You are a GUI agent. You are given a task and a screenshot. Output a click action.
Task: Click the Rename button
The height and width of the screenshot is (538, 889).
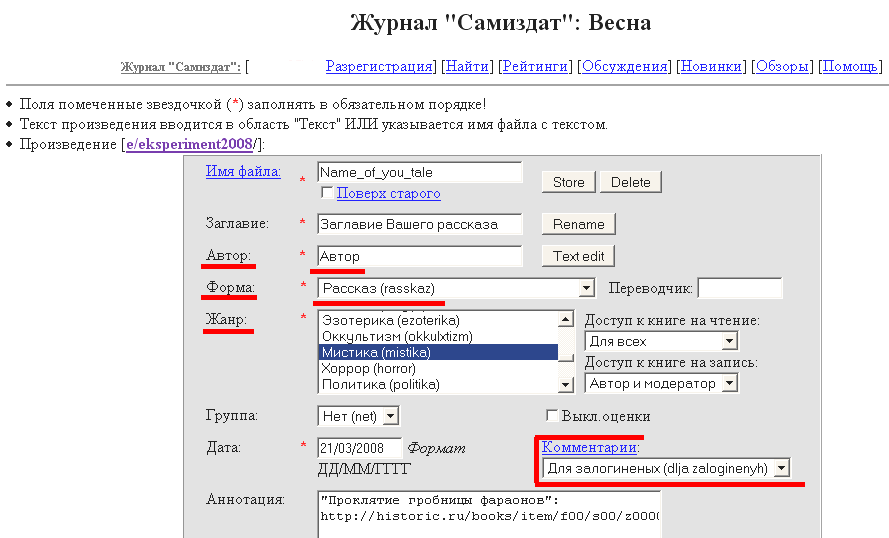[x=578, y=224]
